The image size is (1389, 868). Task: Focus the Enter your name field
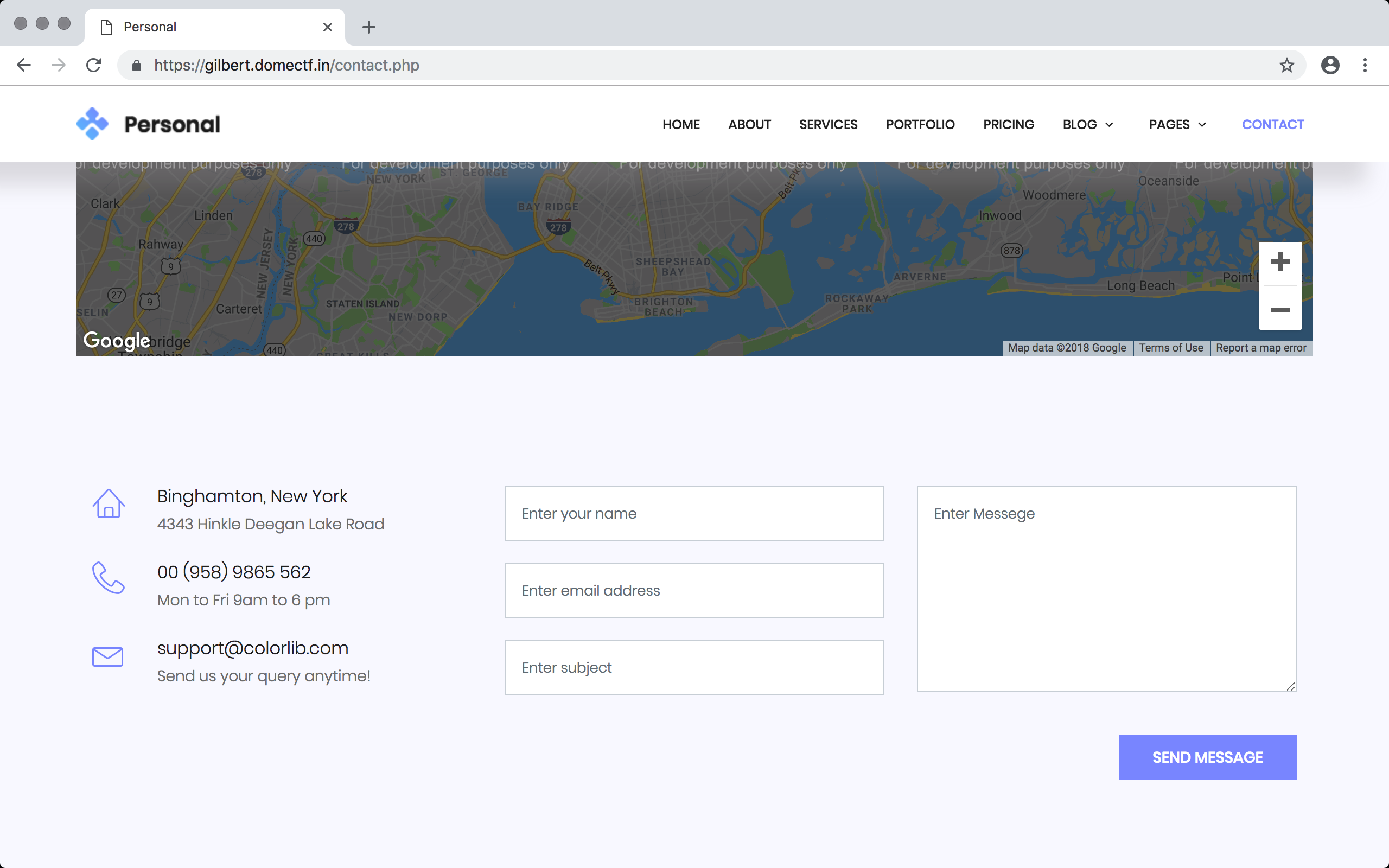click(x=693, y=514)
